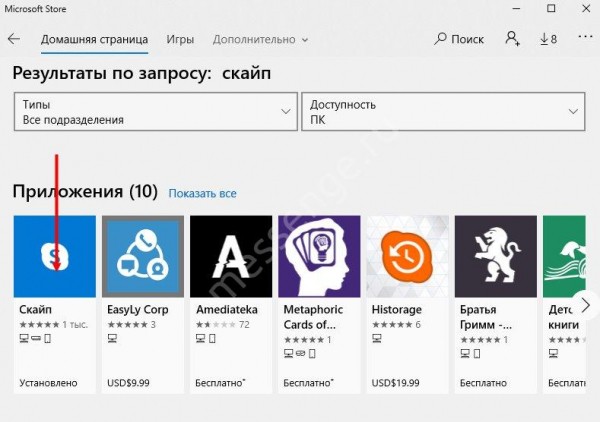Open the Historage app icon
This screenshot has width=600, height=422.
coord(408,256)
